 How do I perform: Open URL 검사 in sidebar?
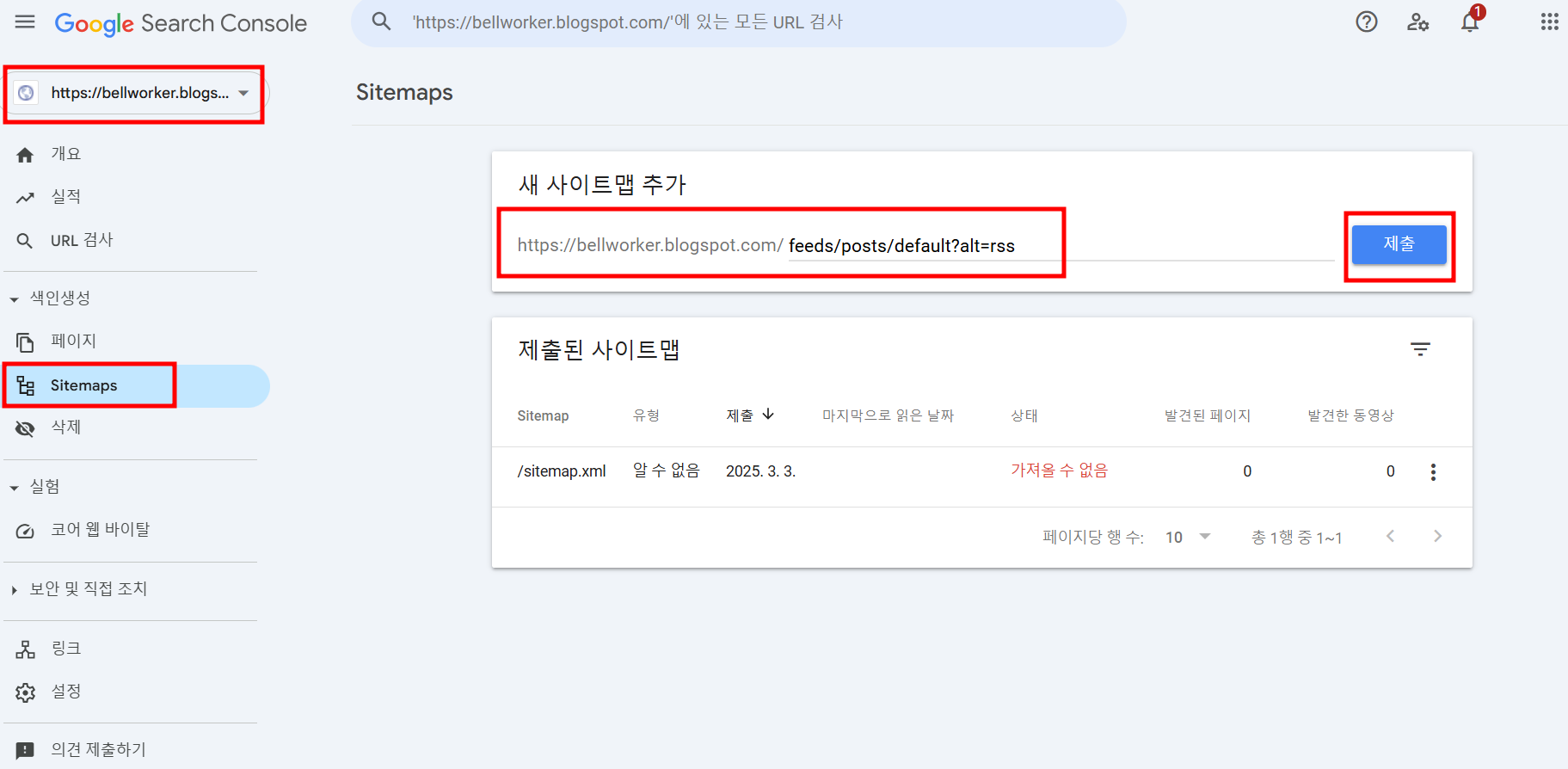(82, 240)
